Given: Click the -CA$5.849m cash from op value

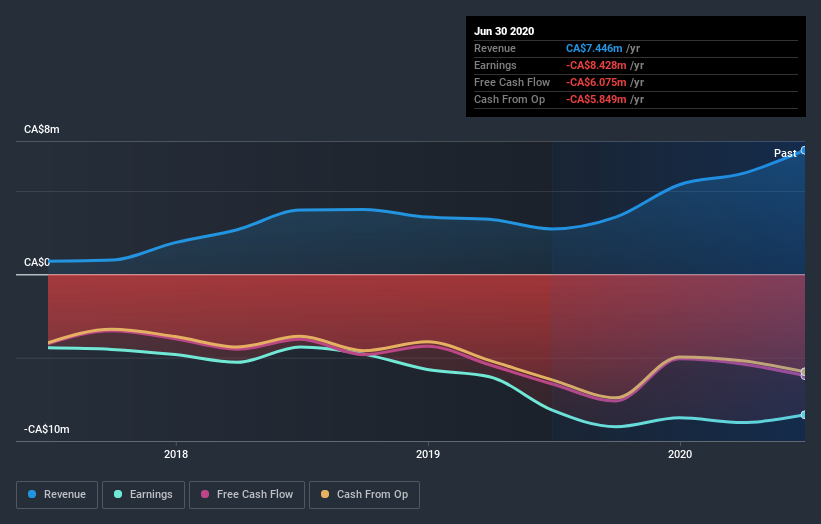Looking at the screenshot, I should coord(596,99).
